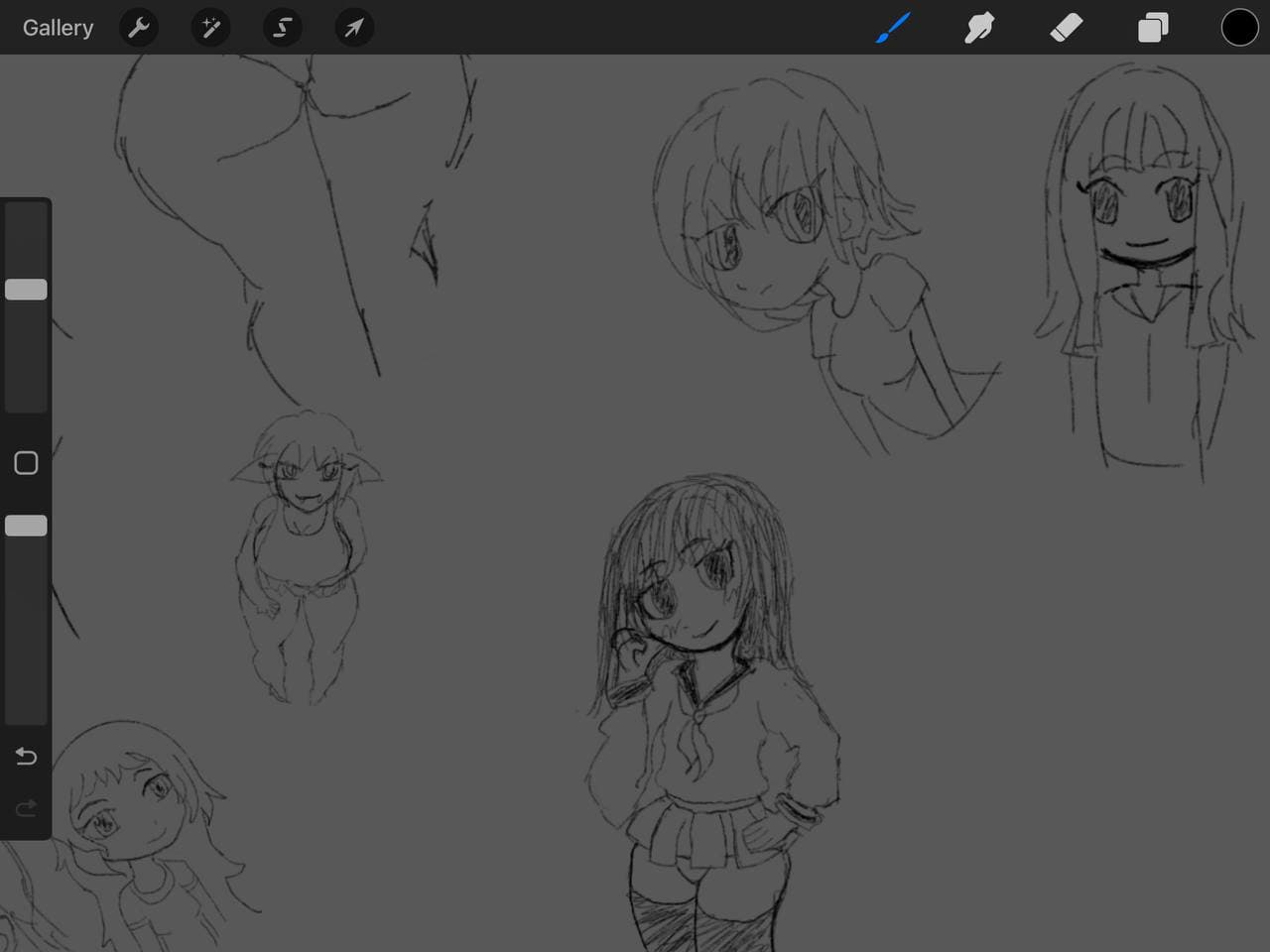Select the Brush tool
The height and width of the screenshot is (952, 1270).
click(x=893, y=28)
